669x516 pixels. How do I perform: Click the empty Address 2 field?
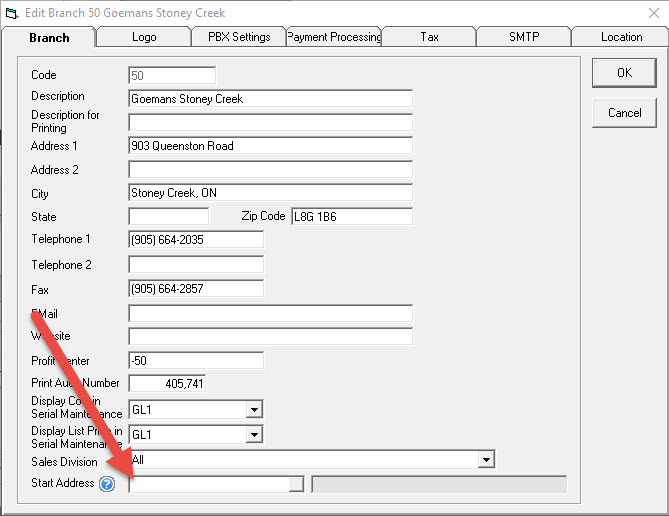pyautogui.click(x=271, y=169)
